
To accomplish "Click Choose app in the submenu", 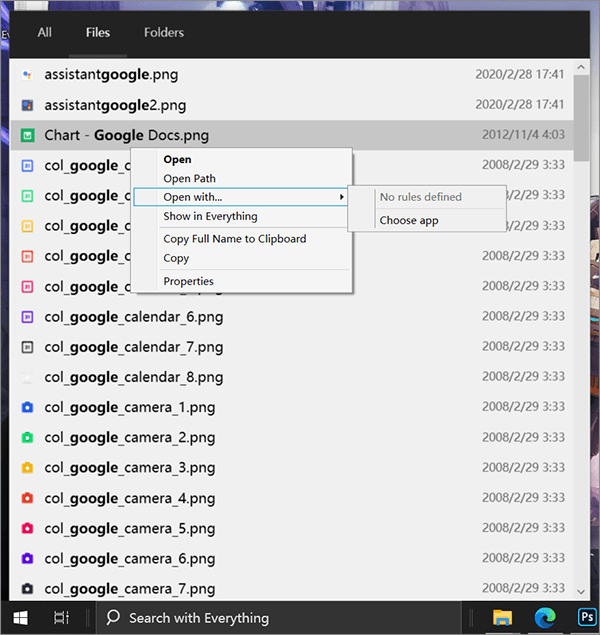I will [409, 220].
